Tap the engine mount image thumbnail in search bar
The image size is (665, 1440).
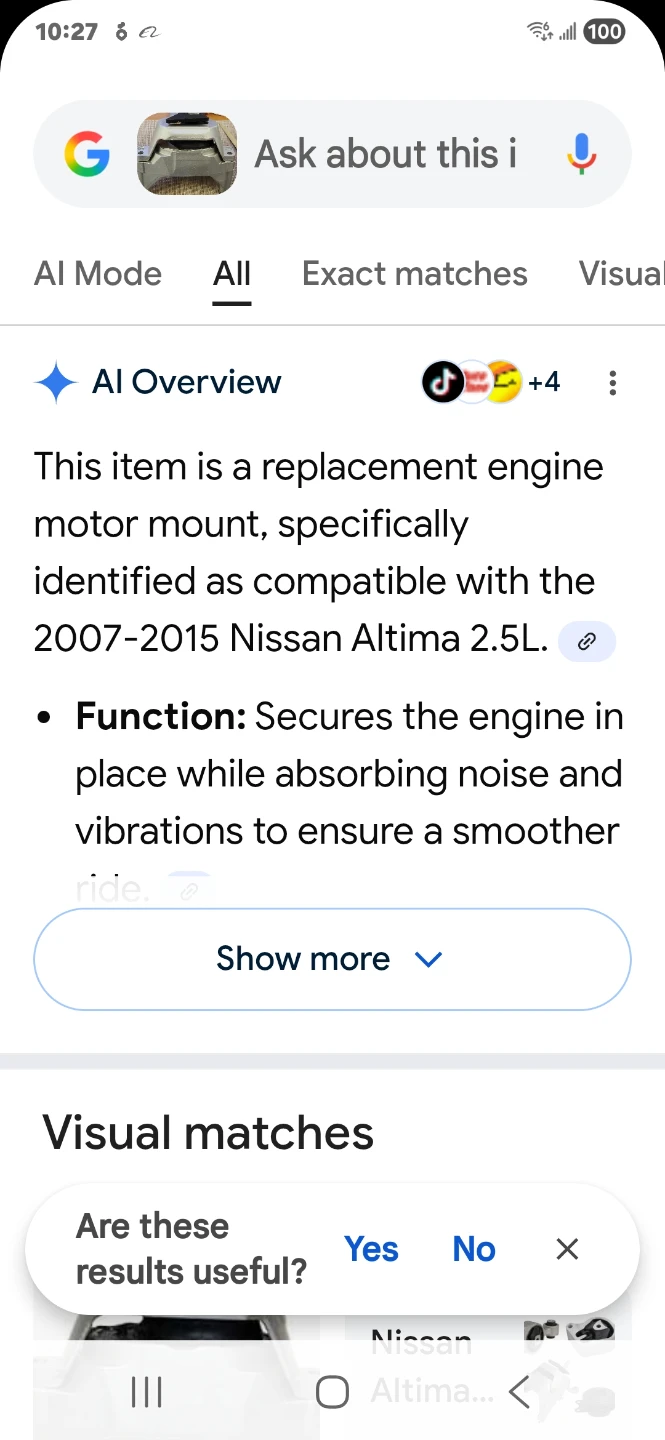coord(186,154)
